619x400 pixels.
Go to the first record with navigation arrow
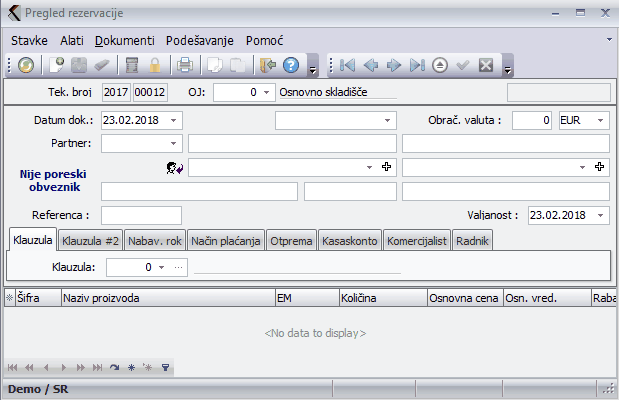[347, 66]
